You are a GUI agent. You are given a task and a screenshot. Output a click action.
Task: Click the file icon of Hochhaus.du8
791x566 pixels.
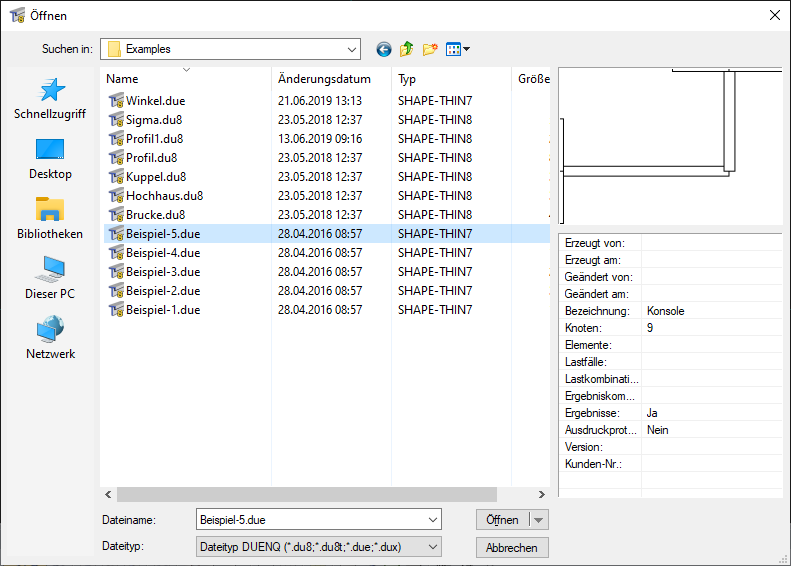point(116,196)
